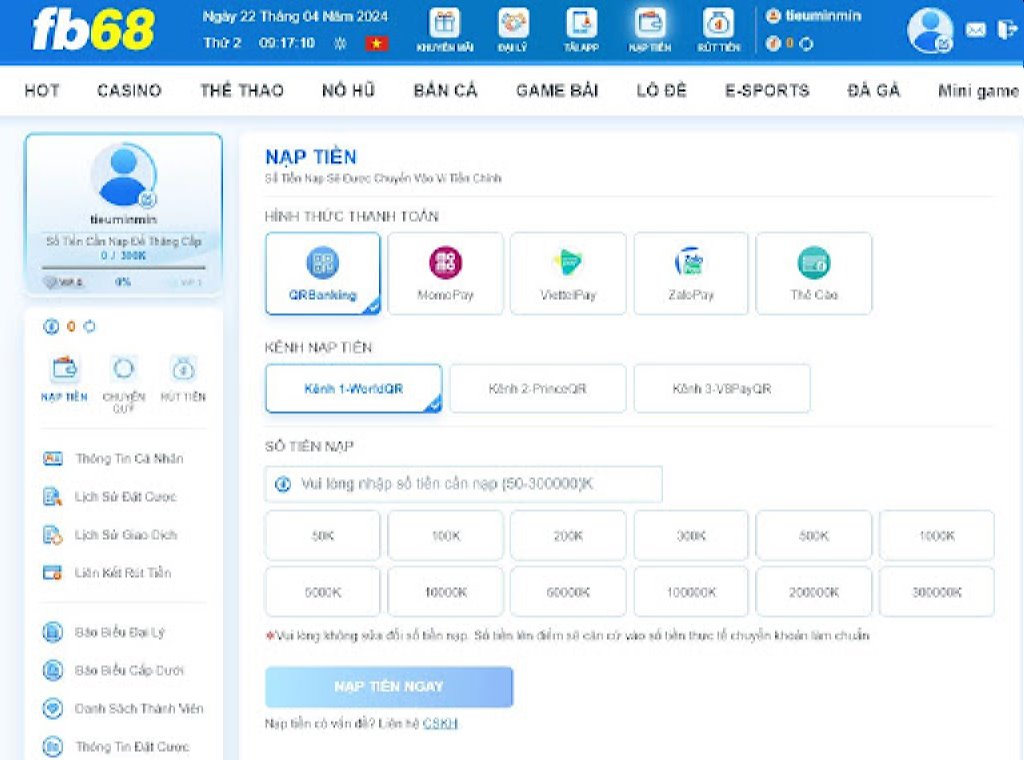Click the deposit amount input field
This screenshot has height=760, width=1024.
point(470,484)
